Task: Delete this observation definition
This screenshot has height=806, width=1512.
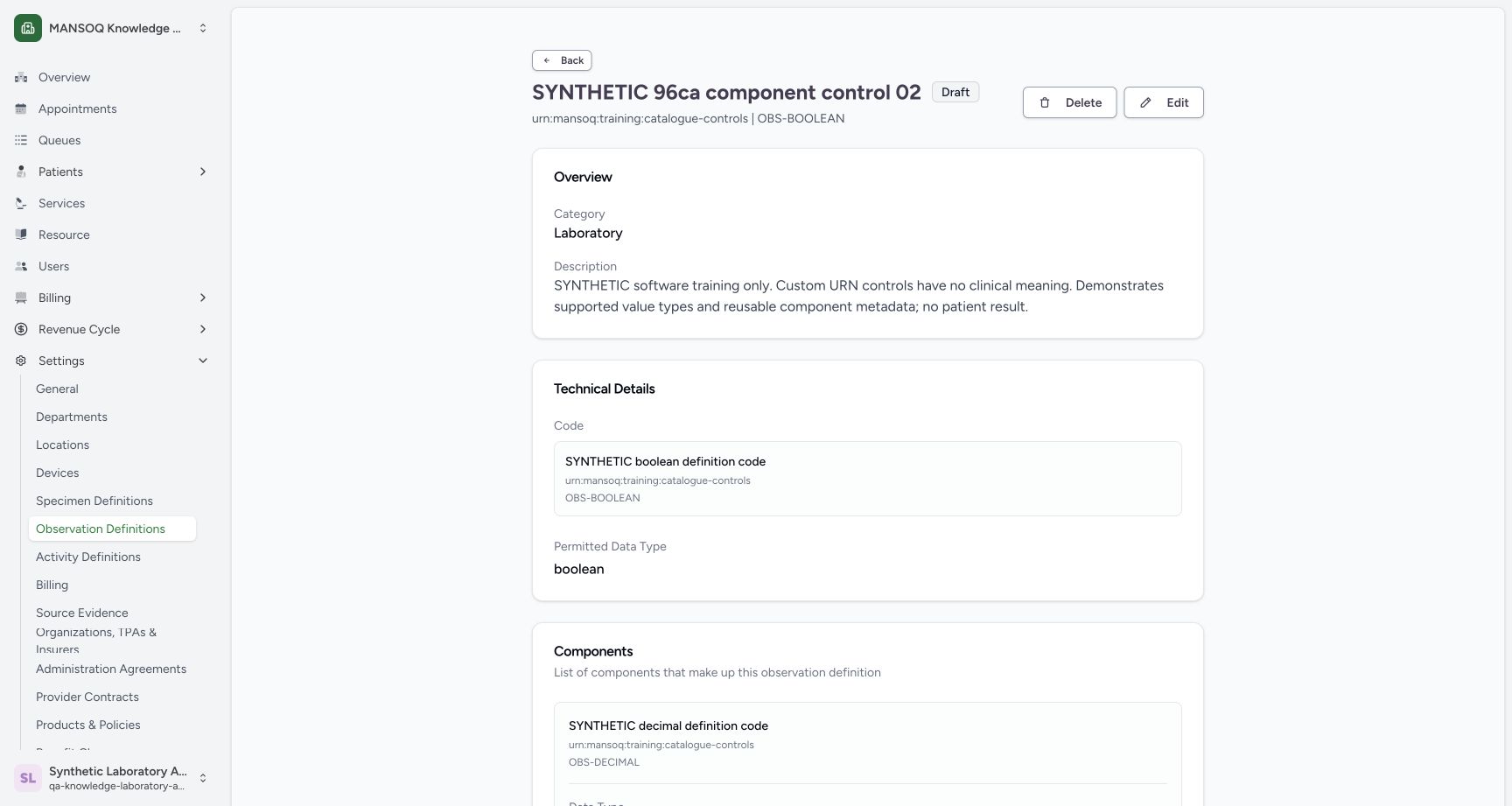Action: point(1069,102)
